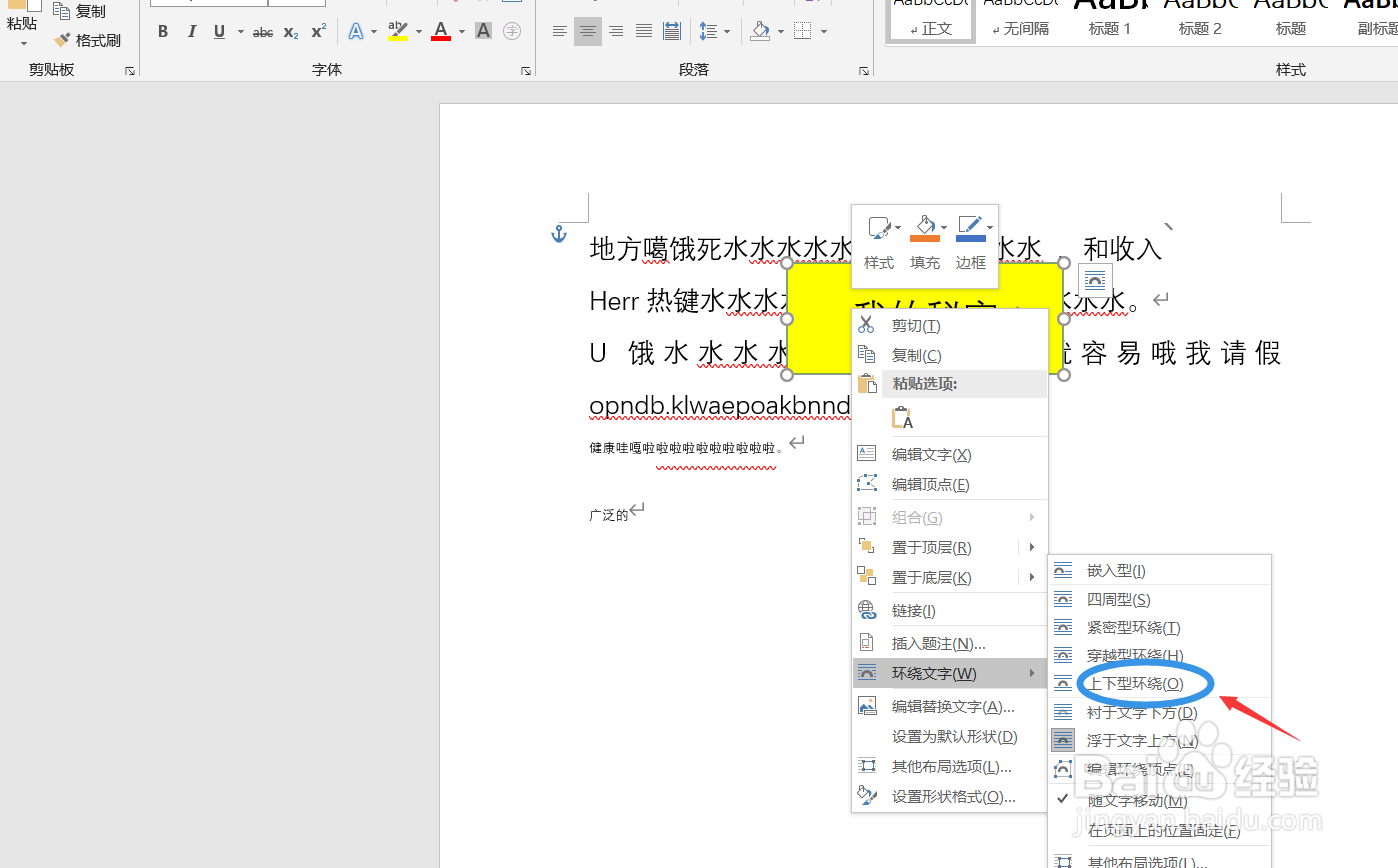Apply subscript with the X₂ icon
The height and width of the screenshot is (868, 1398).
pyautogui.click(x=289, y=31)
